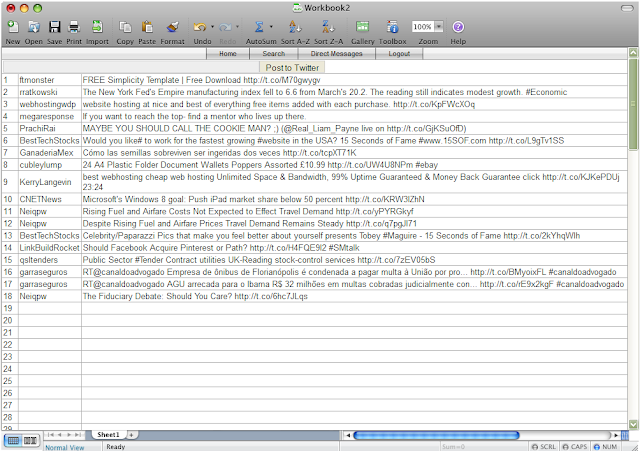Select the Format paintbrush icon
This screenshot has width=640, height=451.
pos(173,27)
